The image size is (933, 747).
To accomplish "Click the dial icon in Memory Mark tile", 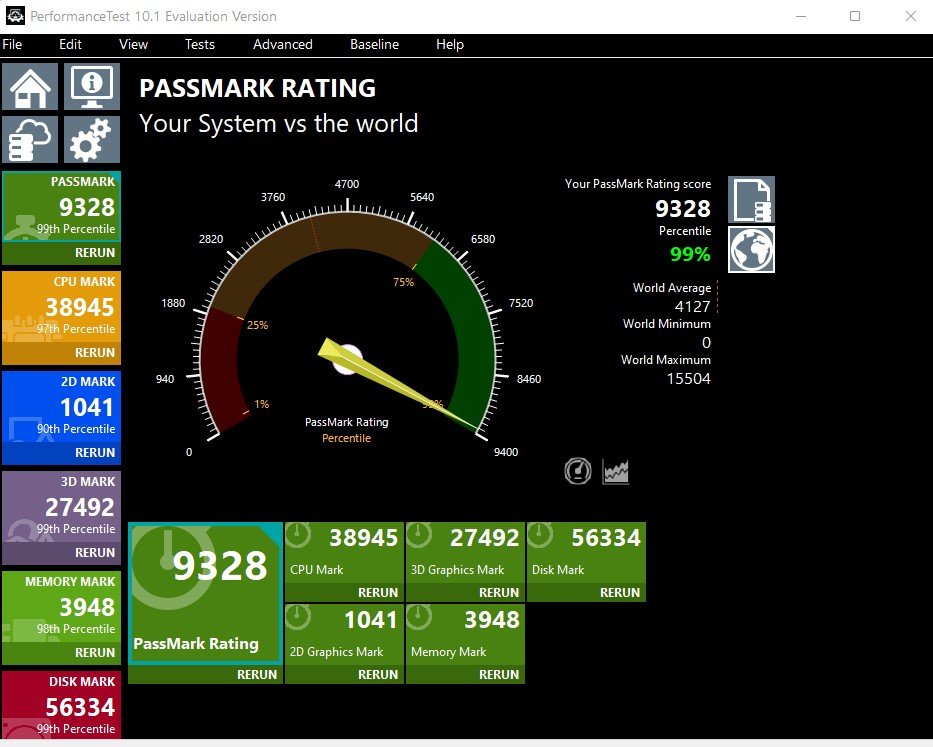I will point(419,617).
